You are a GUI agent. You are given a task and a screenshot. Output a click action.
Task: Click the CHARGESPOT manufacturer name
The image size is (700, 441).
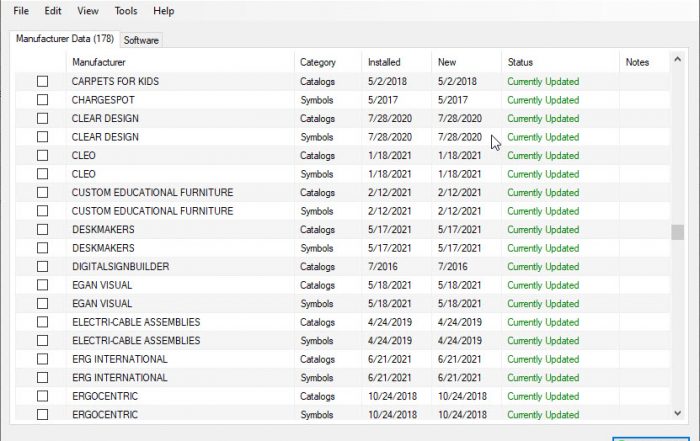pos(103,100)
